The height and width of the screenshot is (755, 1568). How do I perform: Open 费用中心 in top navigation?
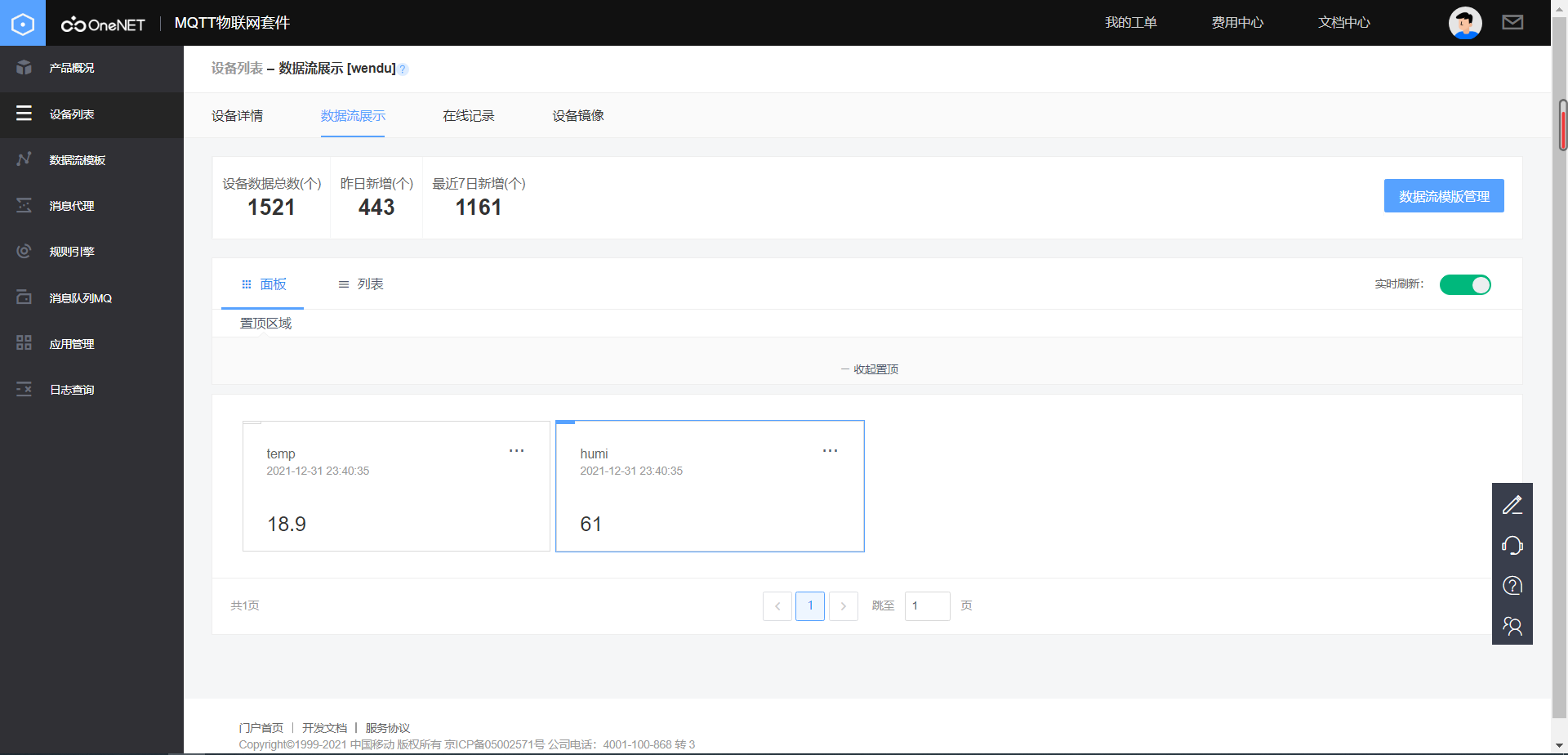coord(1237,23)
